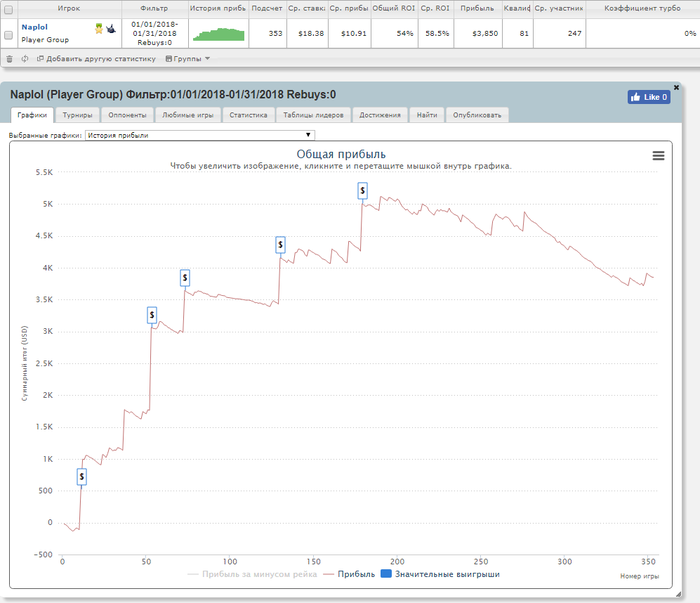Click the 58.5% average ROI cell
This screenshot has height=603, width=700.
437,33
